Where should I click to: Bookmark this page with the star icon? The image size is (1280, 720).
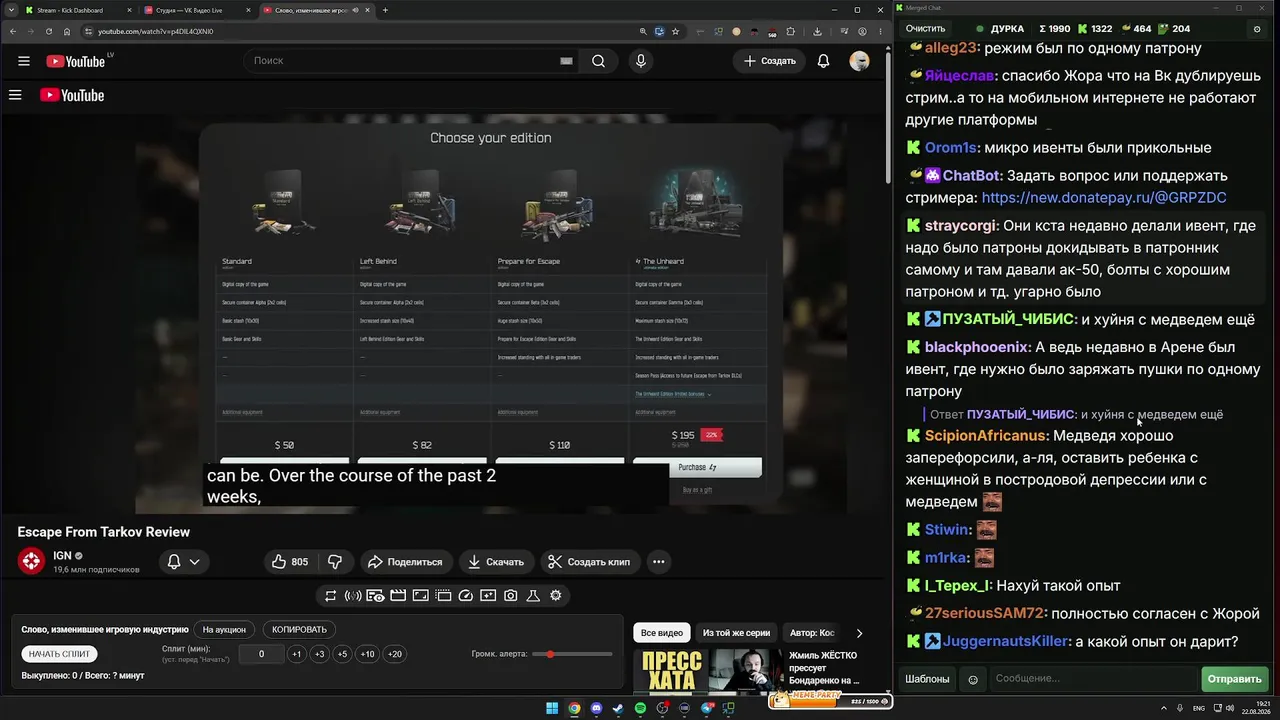tap(674, 31)
